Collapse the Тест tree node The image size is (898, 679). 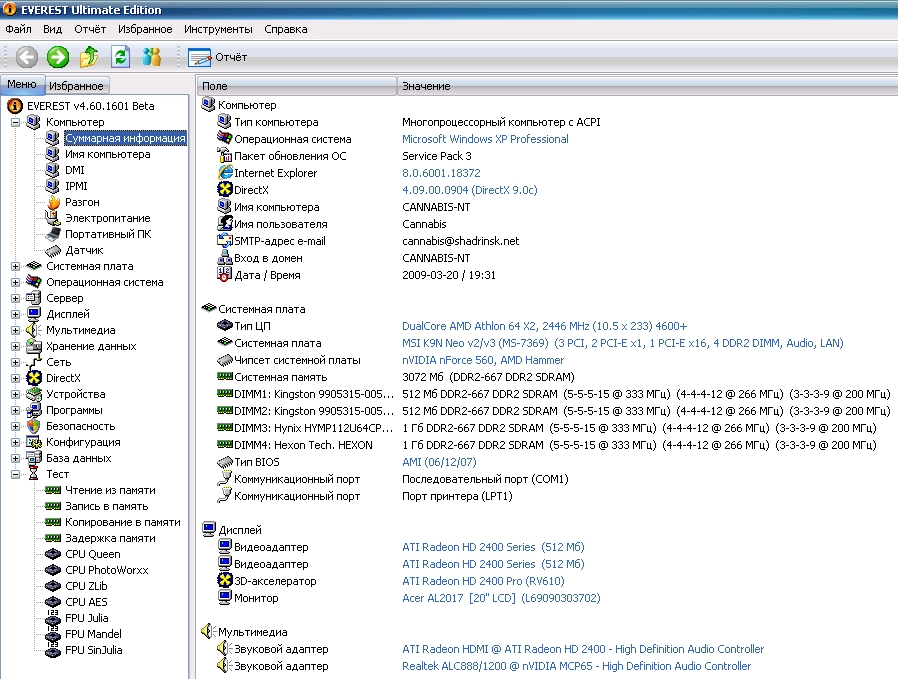tap(16, 474)
